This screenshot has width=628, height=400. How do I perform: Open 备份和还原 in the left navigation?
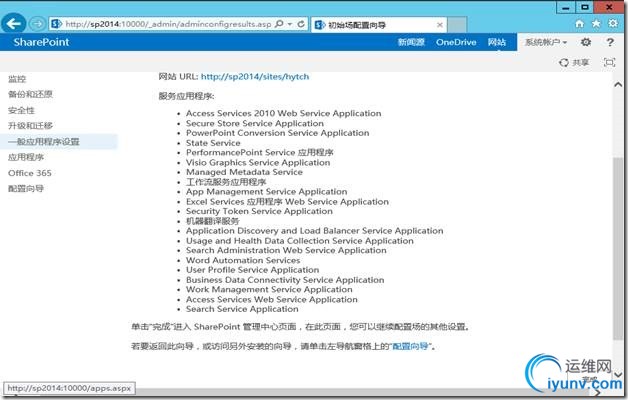30,94
